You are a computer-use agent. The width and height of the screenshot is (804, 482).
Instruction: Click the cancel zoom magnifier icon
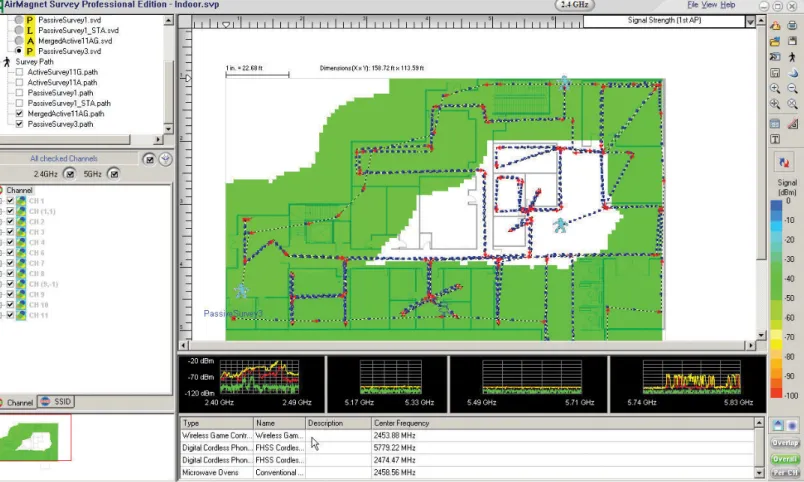click(792, 104)
